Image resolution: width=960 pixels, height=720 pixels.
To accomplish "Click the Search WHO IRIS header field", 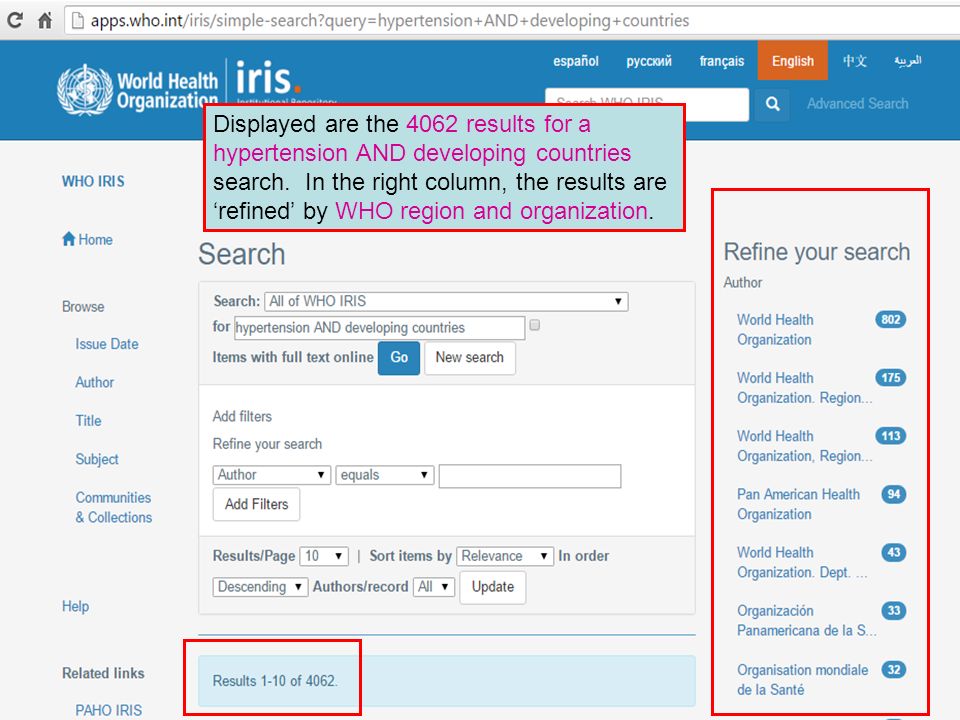I will [x=647, y=104].
